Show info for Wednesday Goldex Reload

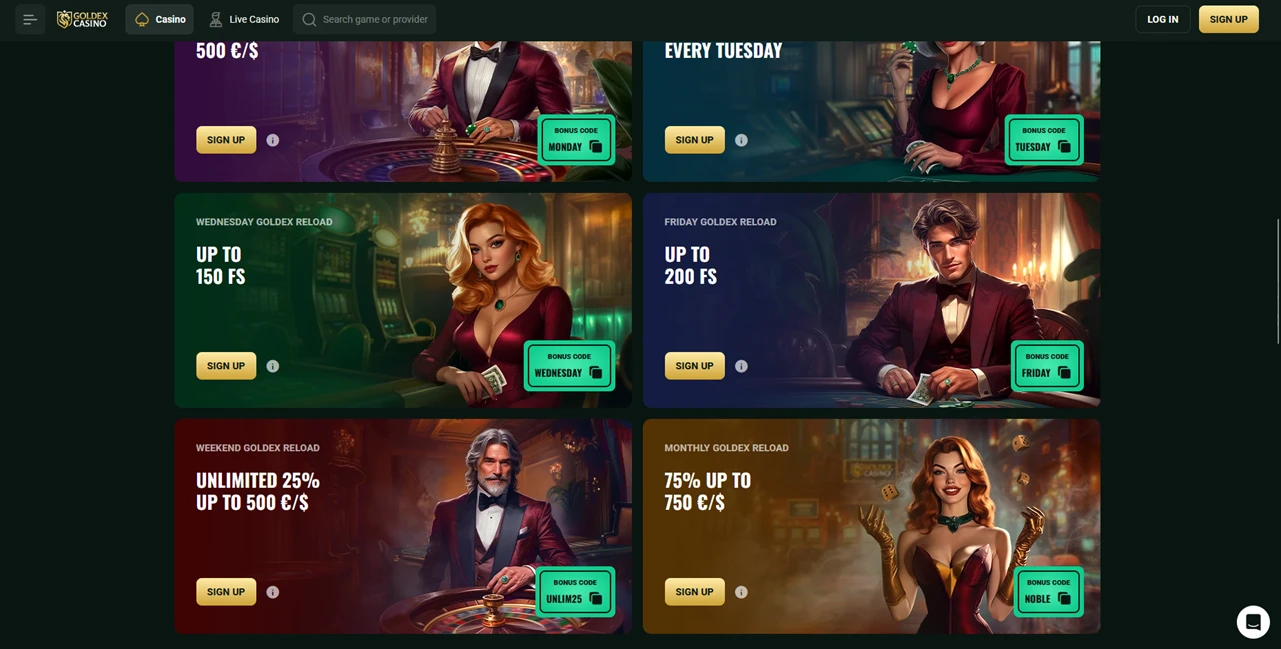tap(273, 366)
